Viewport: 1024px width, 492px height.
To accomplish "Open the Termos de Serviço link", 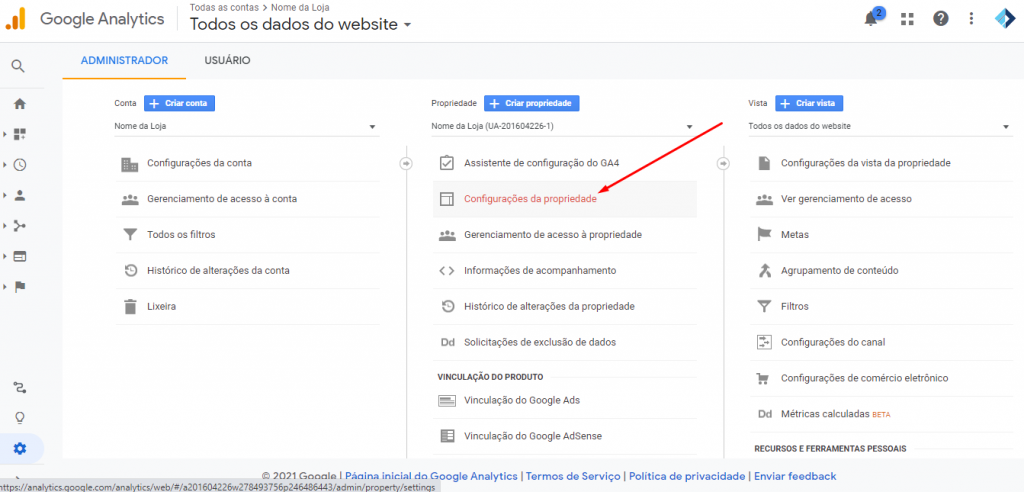I will coord(574,476).
